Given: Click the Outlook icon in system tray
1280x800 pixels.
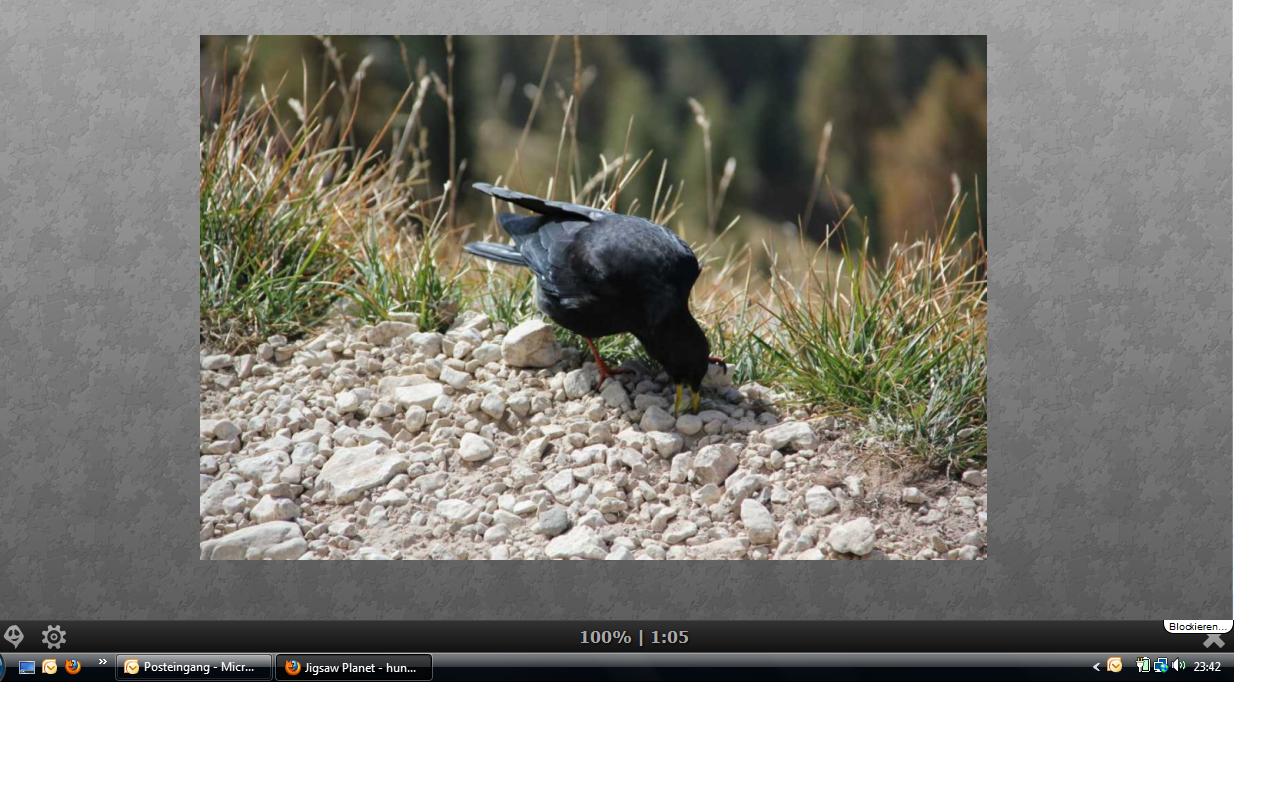Looking at the screenshot, I should (1115, 666).
